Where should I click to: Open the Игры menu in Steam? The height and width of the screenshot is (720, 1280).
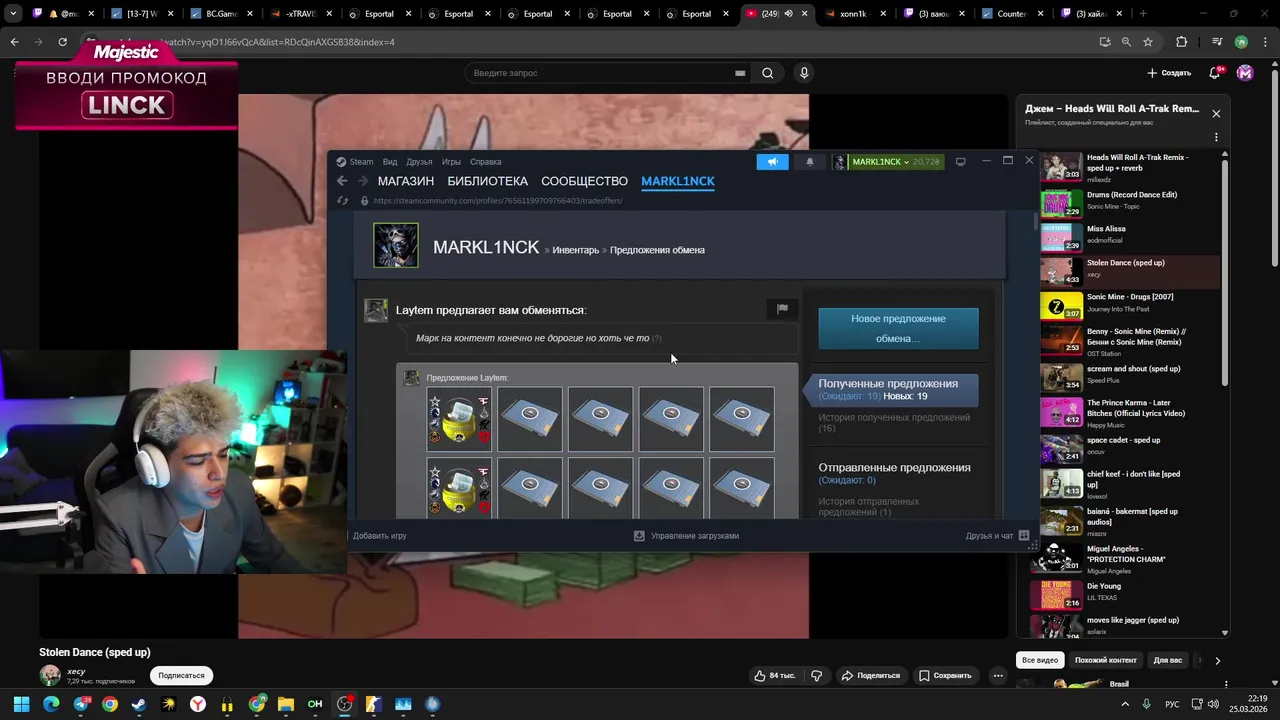(451, 161)
